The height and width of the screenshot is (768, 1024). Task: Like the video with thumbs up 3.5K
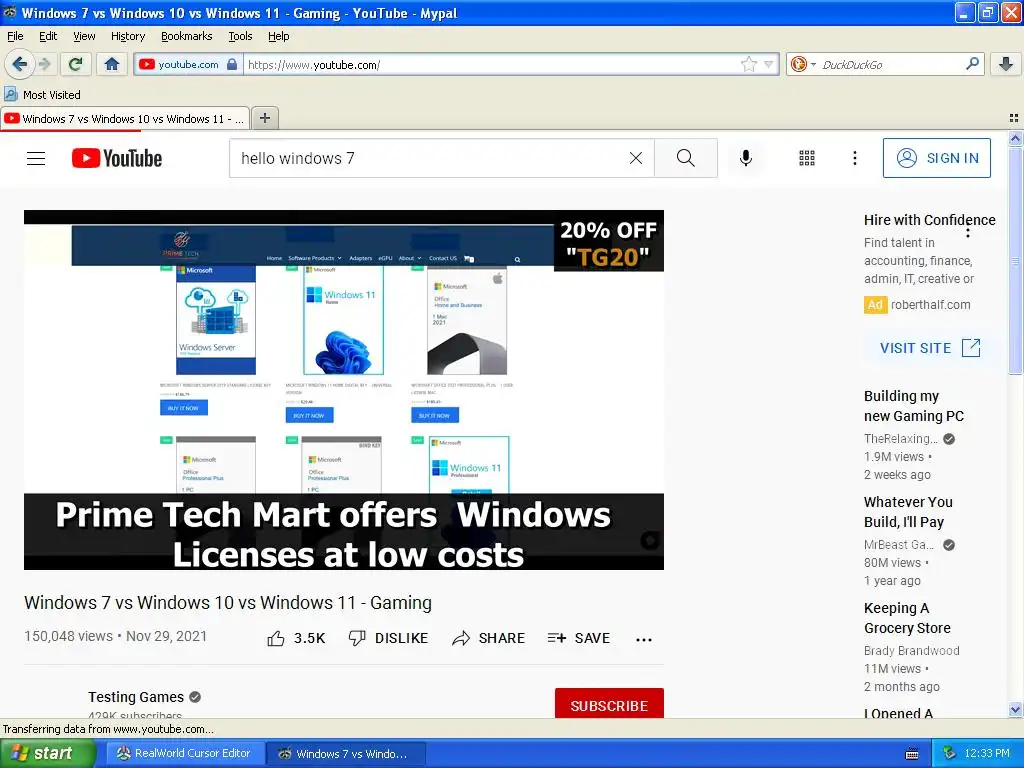pyautogui.click(x=296, y=638)
